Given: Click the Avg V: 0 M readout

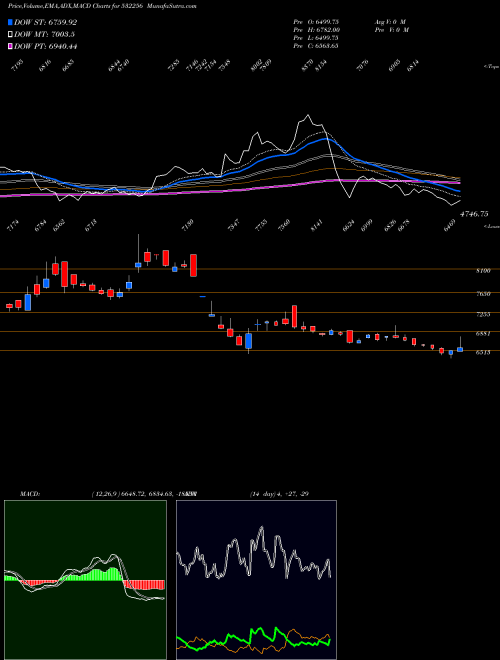Looking at the screenshot, I should click(391, 21).
